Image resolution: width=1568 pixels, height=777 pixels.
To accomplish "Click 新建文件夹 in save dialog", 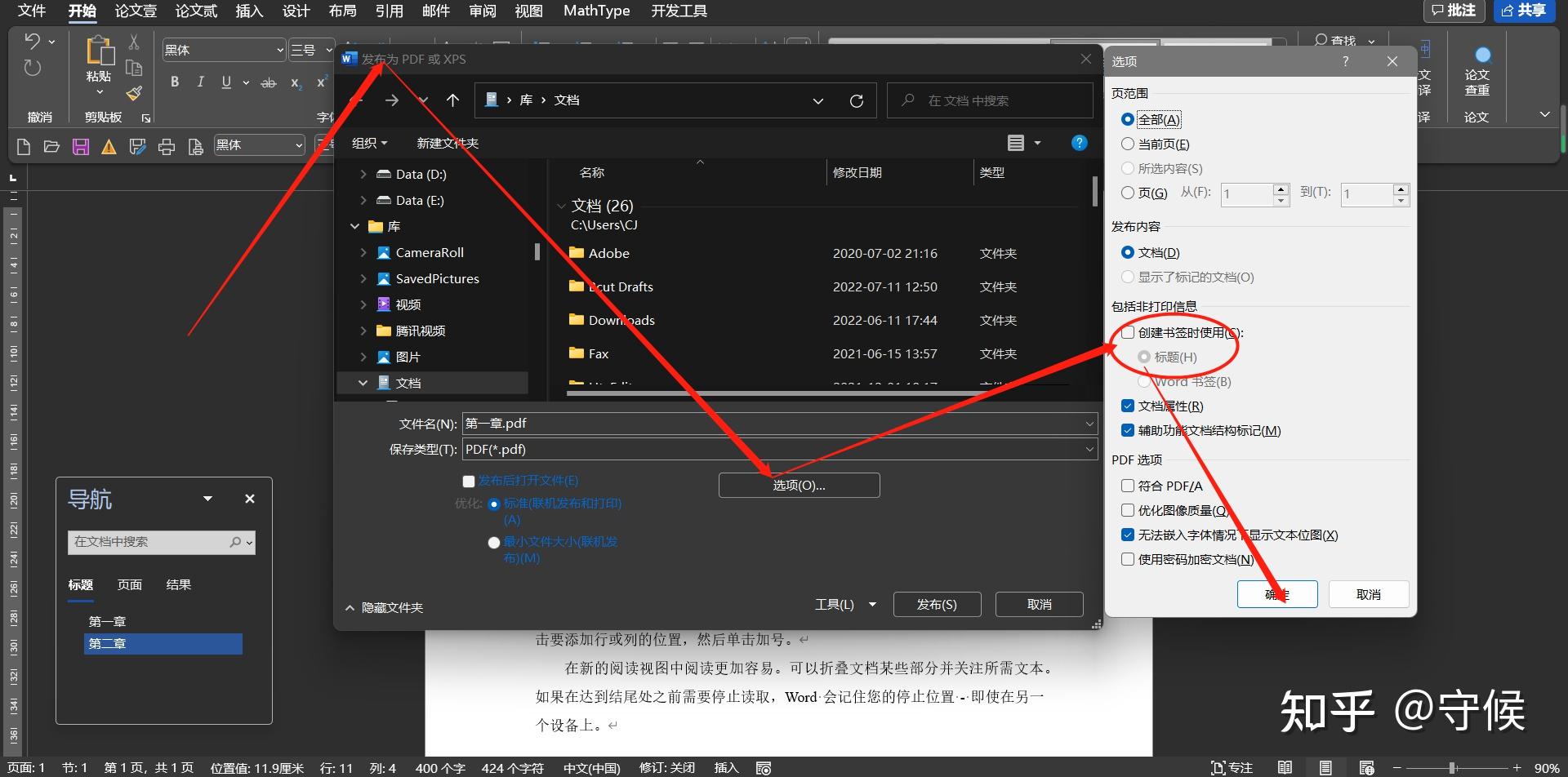I will click(448, 144).
